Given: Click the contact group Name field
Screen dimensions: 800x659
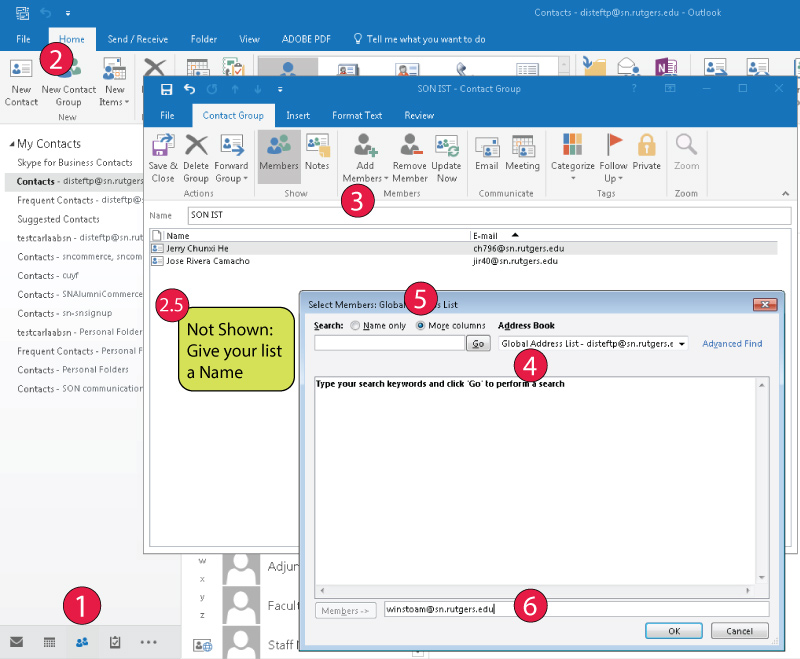Looking at the screenshot, I should [489, 215].
